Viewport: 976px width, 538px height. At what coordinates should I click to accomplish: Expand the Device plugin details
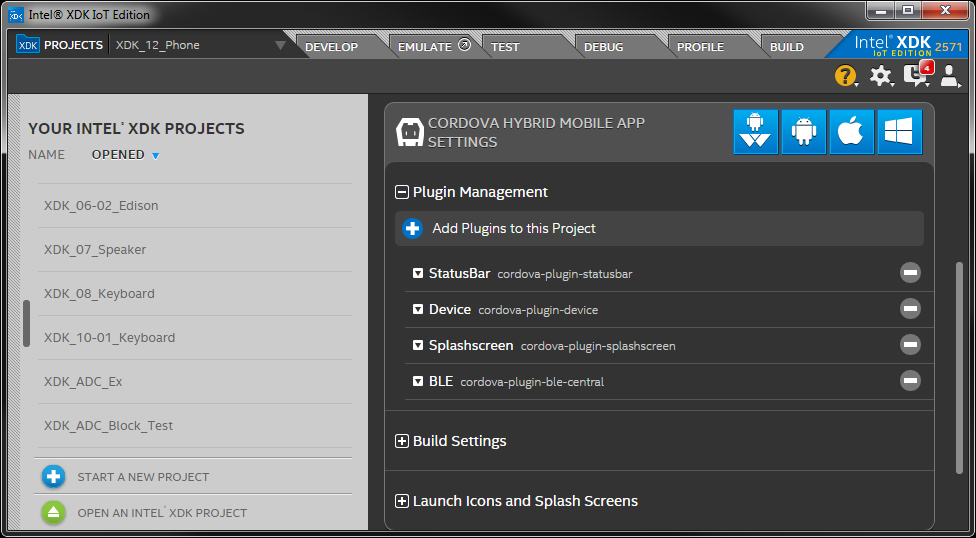click(x=418, y=309)
